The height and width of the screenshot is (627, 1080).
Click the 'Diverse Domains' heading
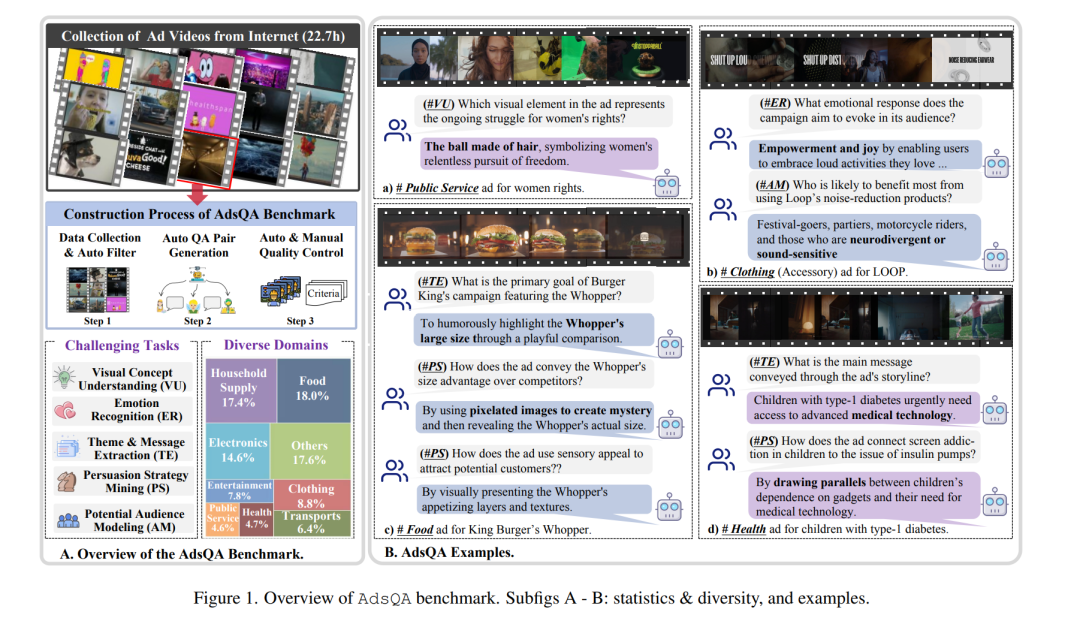276,345
